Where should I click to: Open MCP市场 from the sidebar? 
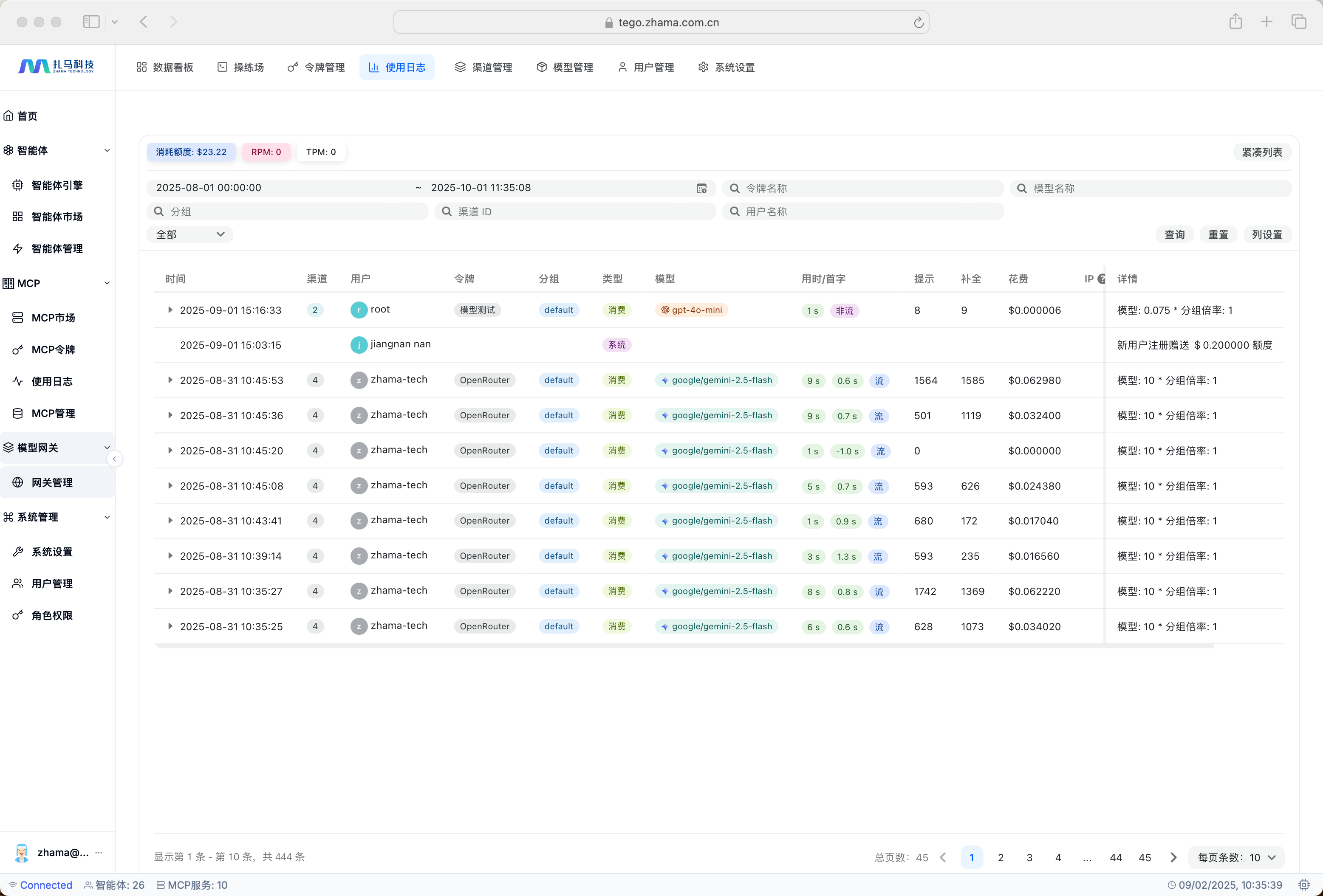[x=53, y=318]
